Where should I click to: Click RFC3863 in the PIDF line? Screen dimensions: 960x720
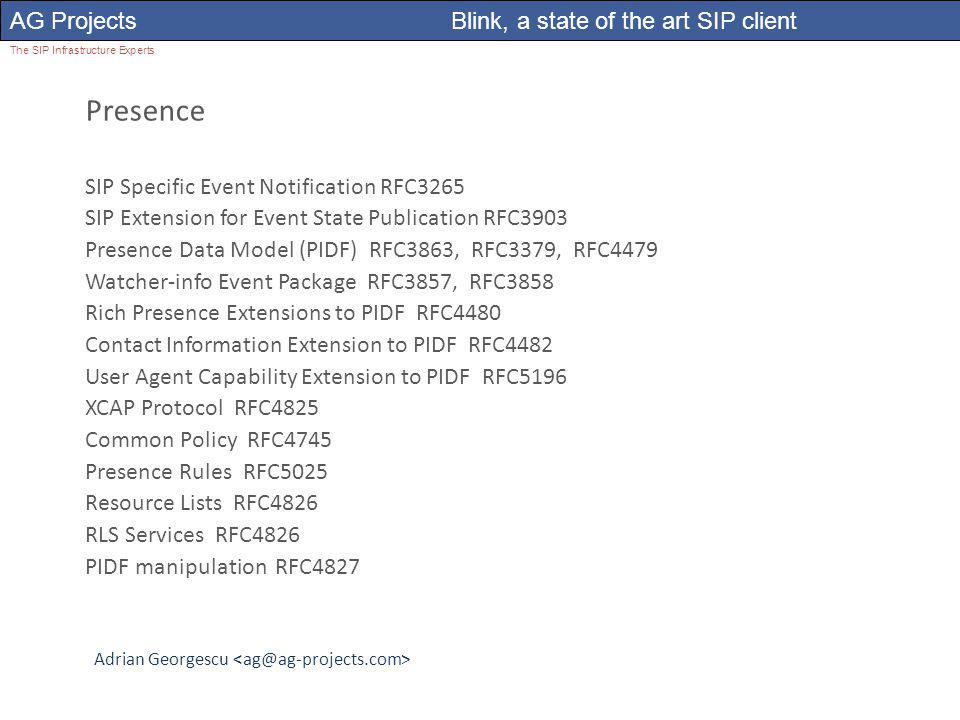click(x=411, y=250)
